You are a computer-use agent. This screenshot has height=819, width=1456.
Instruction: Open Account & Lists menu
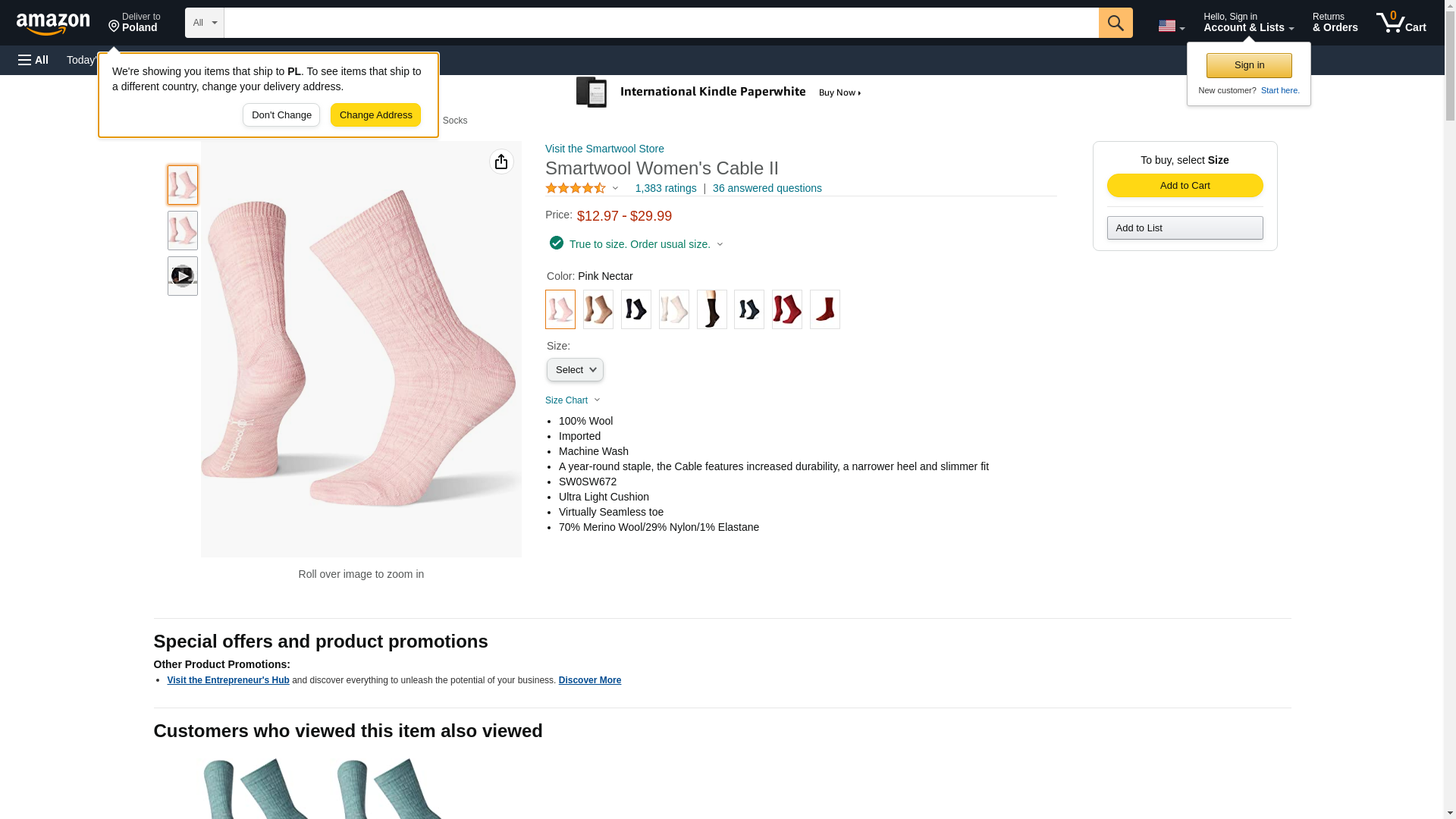coord(1248,23)
